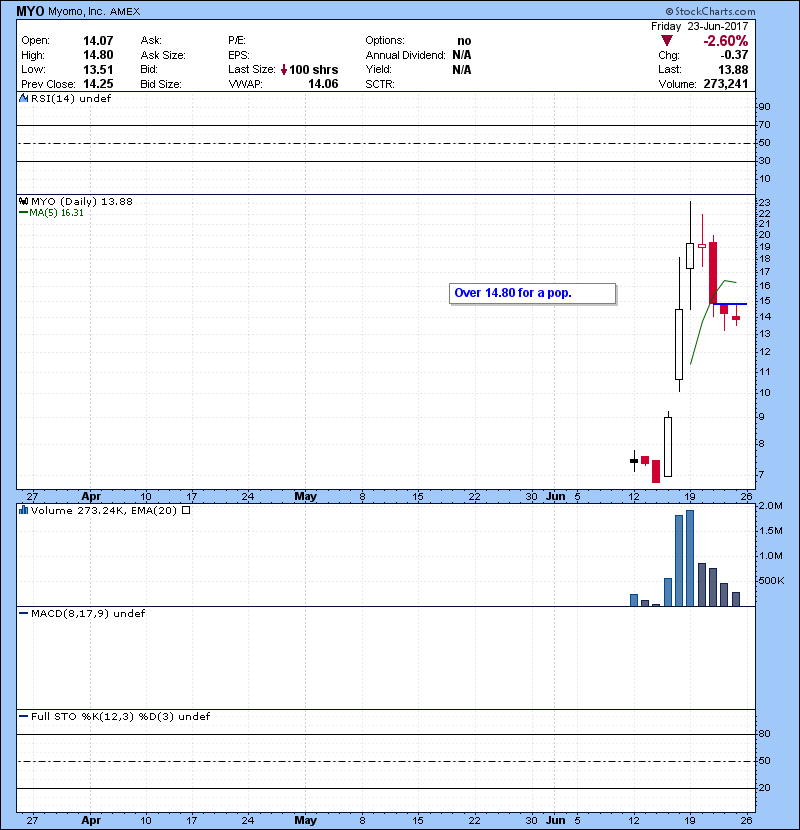Click the Low value 13.51
Image resolution: width=800 pixels, height=830 pixels.
point(98,69)
